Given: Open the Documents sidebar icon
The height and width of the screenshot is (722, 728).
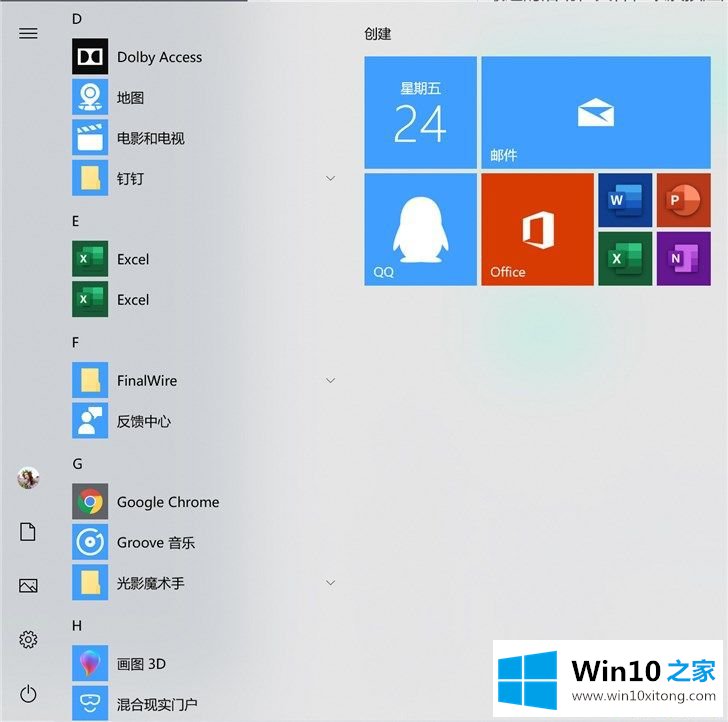Looking at the screenshot, I should click(28, 532).
